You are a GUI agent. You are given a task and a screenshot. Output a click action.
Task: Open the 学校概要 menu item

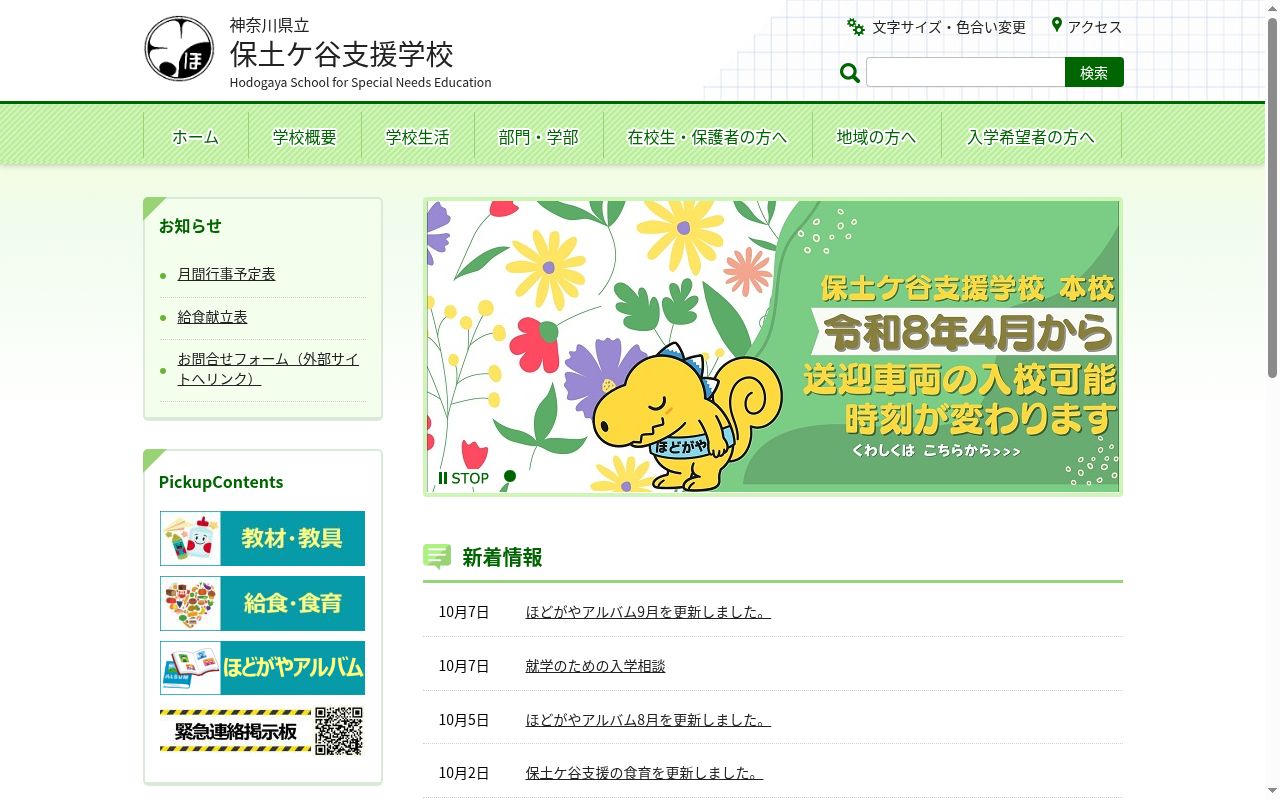[305, 137]
